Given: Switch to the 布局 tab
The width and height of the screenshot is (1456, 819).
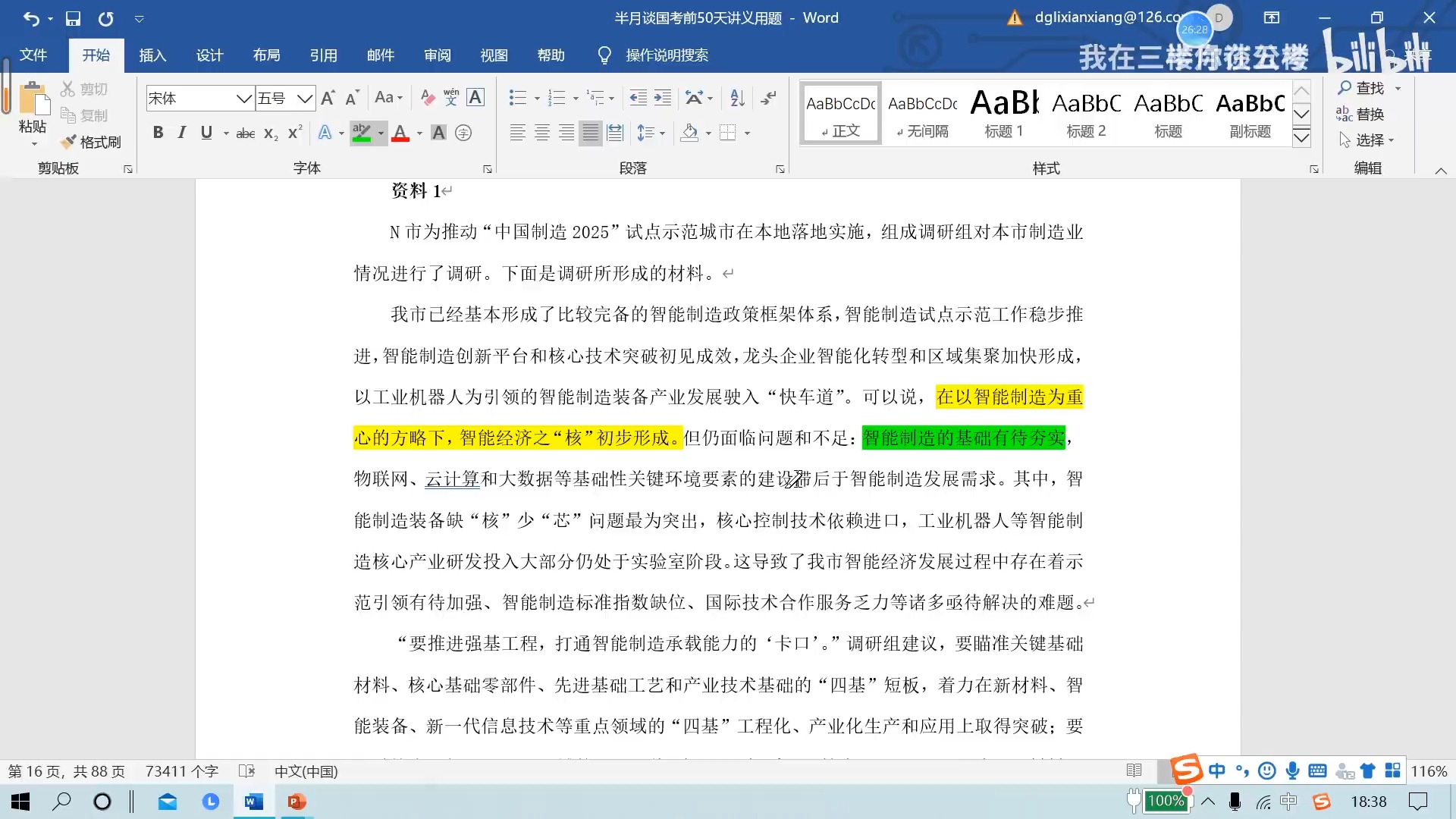Looking at the screenshot, I should [266, 55].
